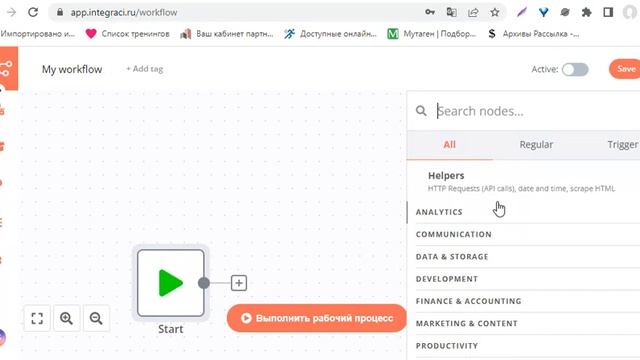Click the browser forward arrow
Screen dimensions: 640x360
[x=11, y=12]
